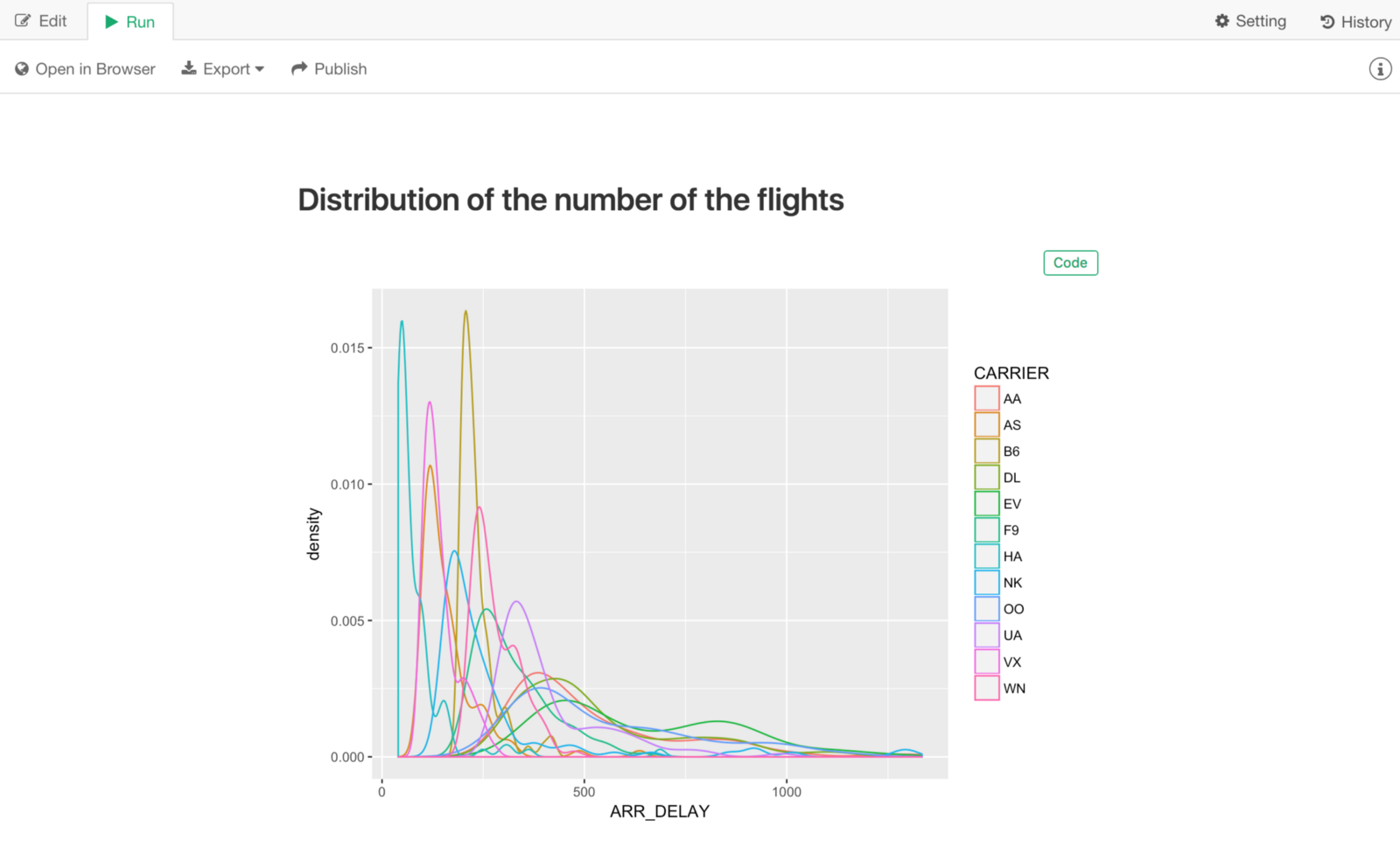
Task: Click the DL carrier legend swatch
Action: pyautogui.click(x=987, y=477)
